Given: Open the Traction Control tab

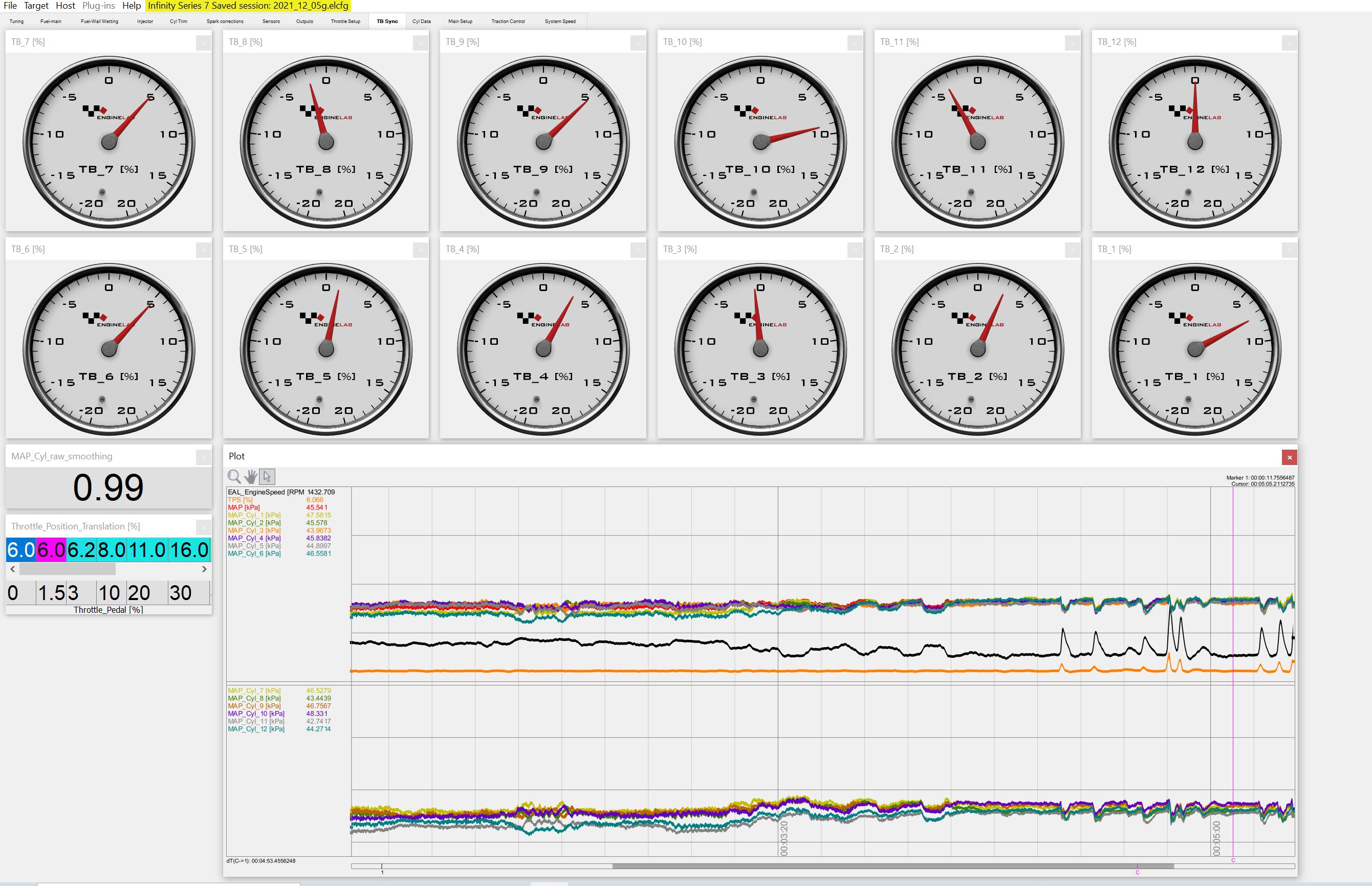Looking at the screenshot, I should 508,21.
